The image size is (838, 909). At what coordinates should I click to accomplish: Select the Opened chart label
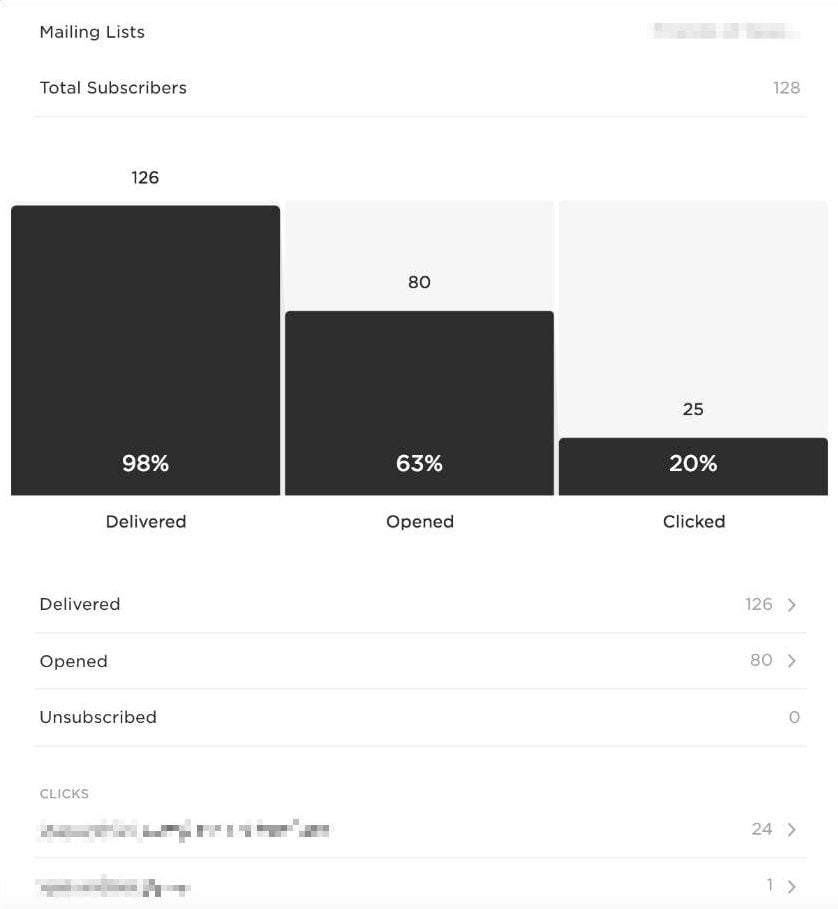coord(419,521)
